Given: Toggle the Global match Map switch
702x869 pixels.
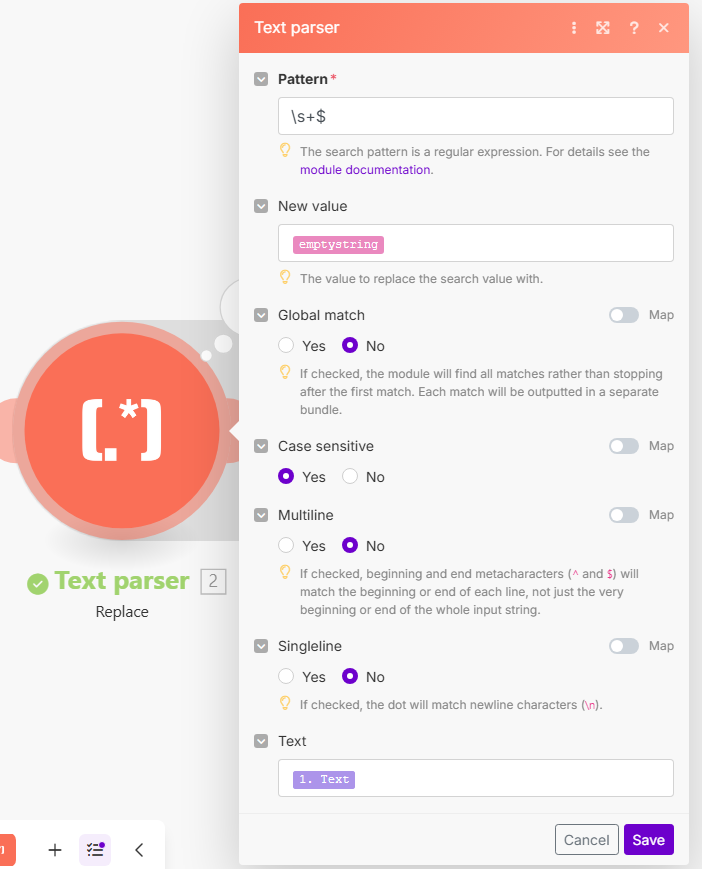Looking at the screenshot, I should tap(624, 315).
